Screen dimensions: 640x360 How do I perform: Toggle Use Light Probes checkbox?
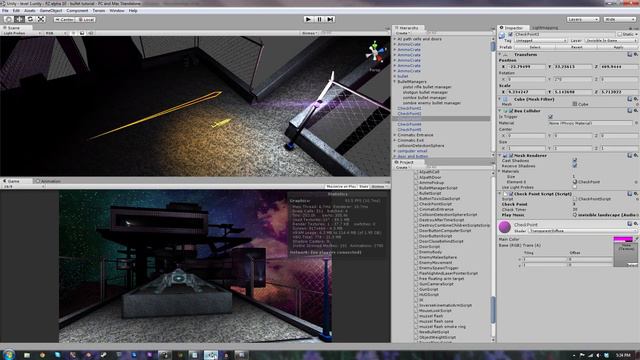(x=575, y=187)
